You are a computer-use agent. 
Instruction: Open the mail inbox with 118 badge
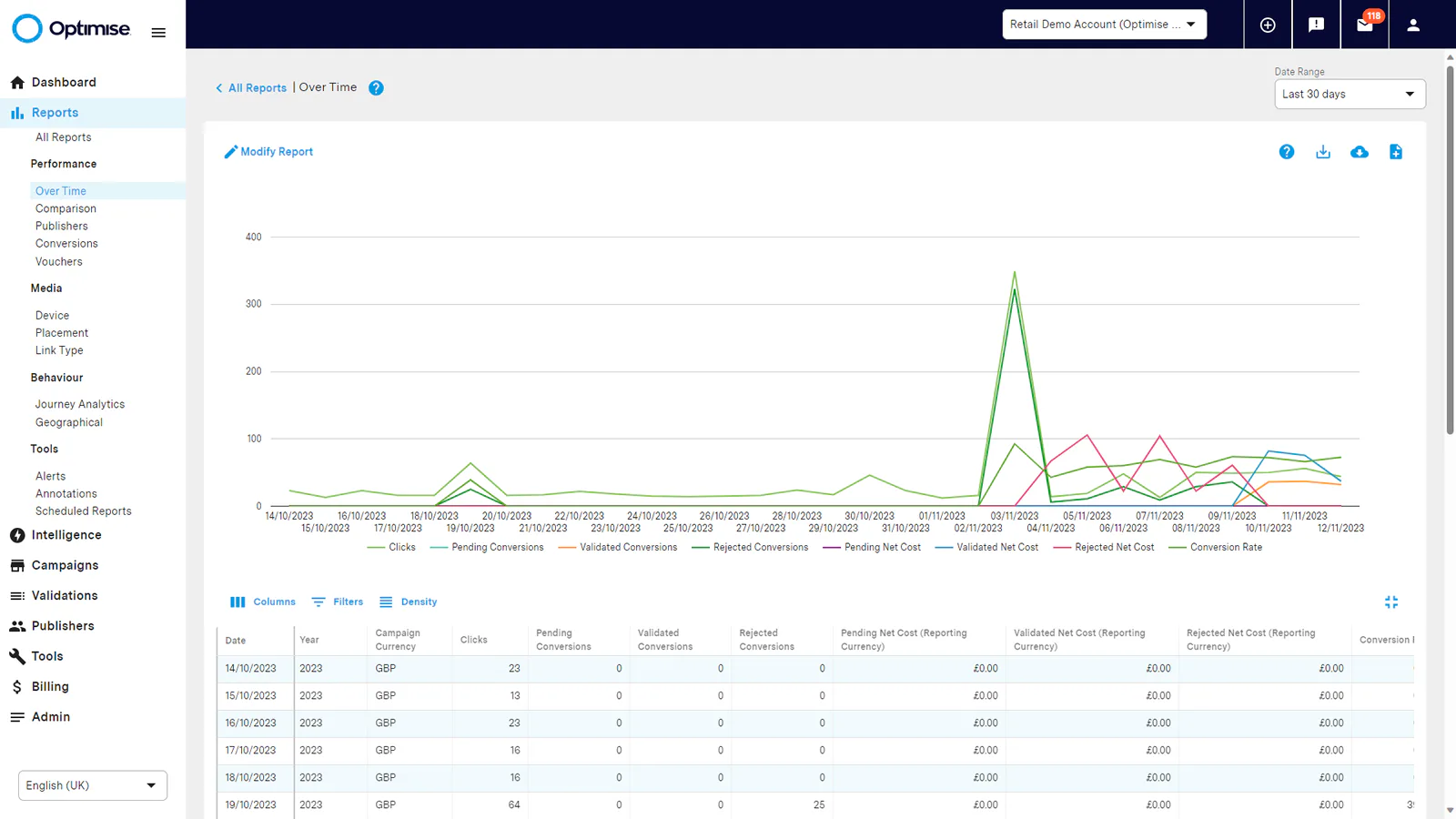click(1365, 25)
